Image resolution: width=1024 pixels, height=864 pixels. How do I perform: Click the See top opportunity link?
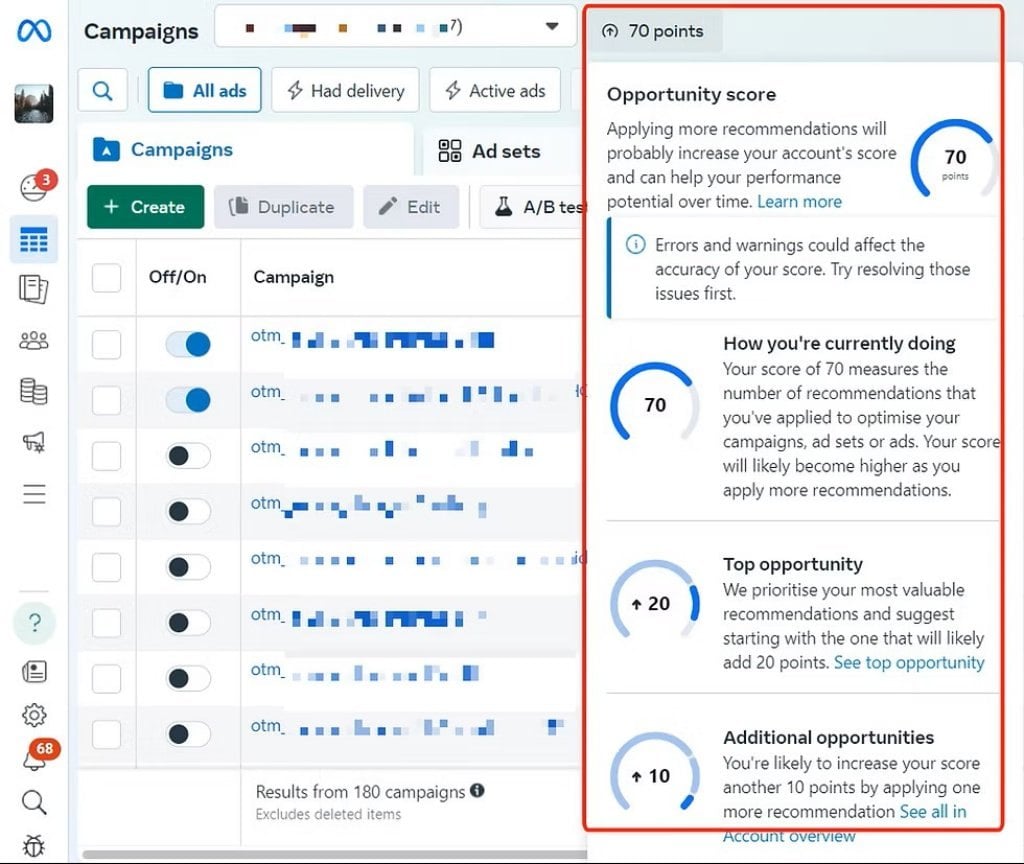[909, 663]
